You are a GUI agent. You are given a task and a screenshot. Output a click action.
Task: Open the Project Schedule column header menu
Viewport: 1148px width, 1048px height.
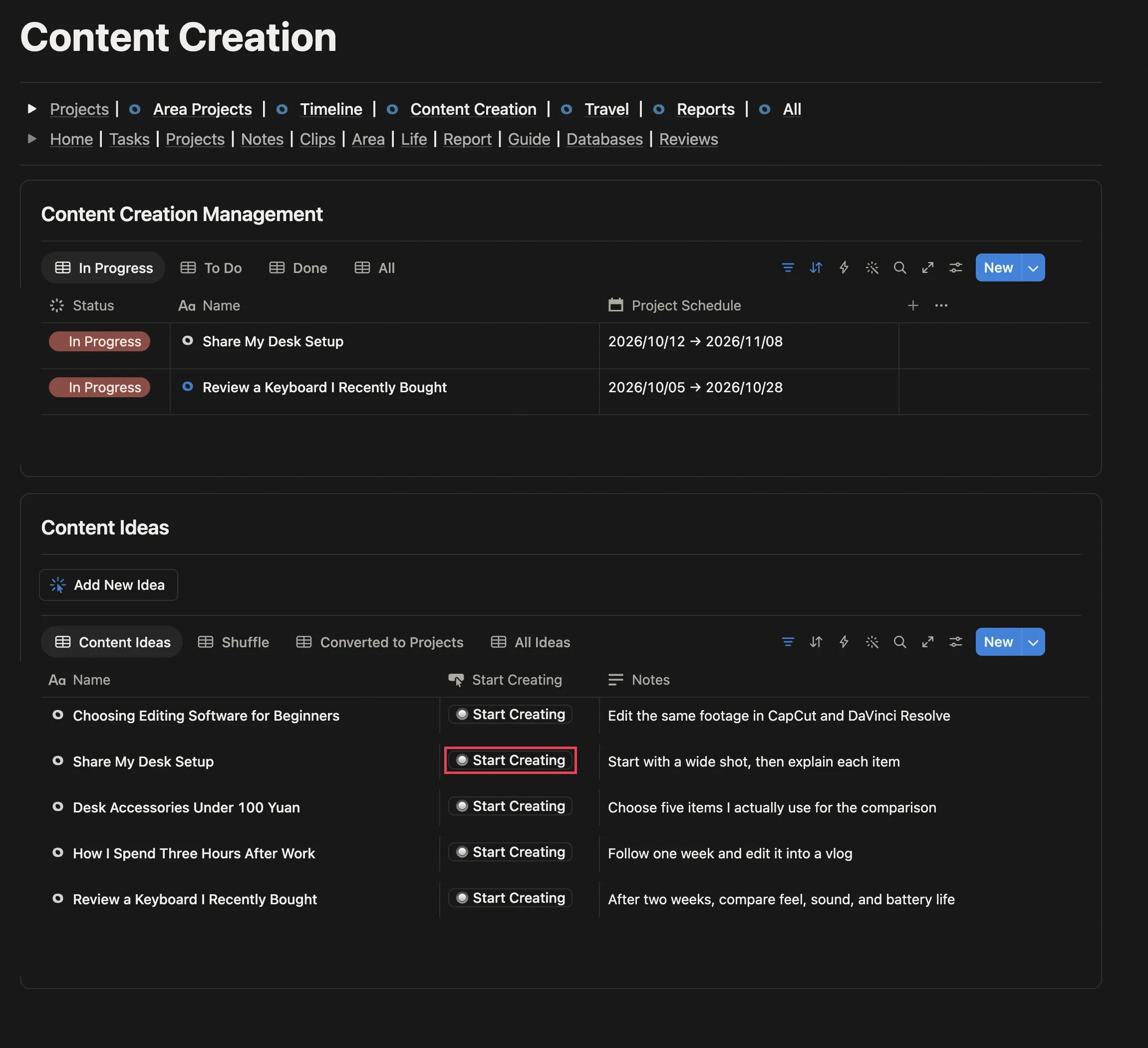[674, 306]
